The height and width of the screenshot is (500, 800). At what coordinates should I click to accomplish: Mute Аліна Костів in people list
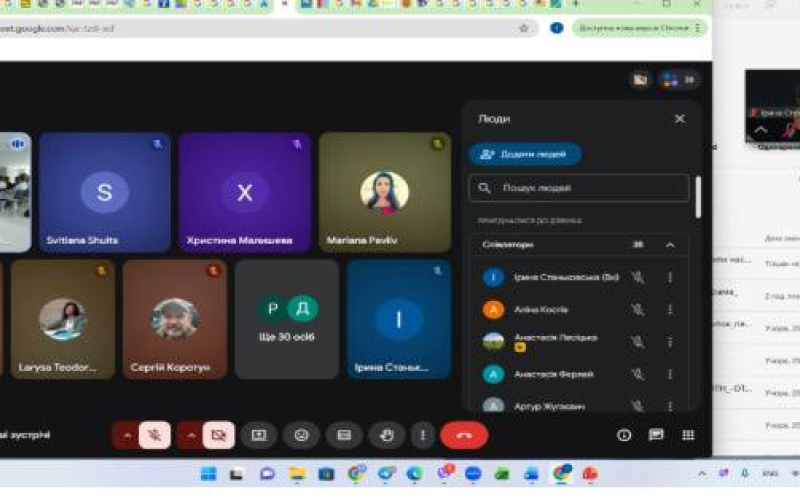[x=638, y=310]
